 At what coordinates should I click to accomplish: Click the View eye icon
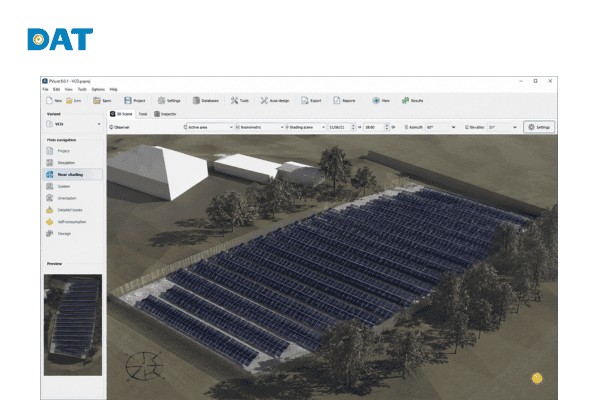coord(376,100)
